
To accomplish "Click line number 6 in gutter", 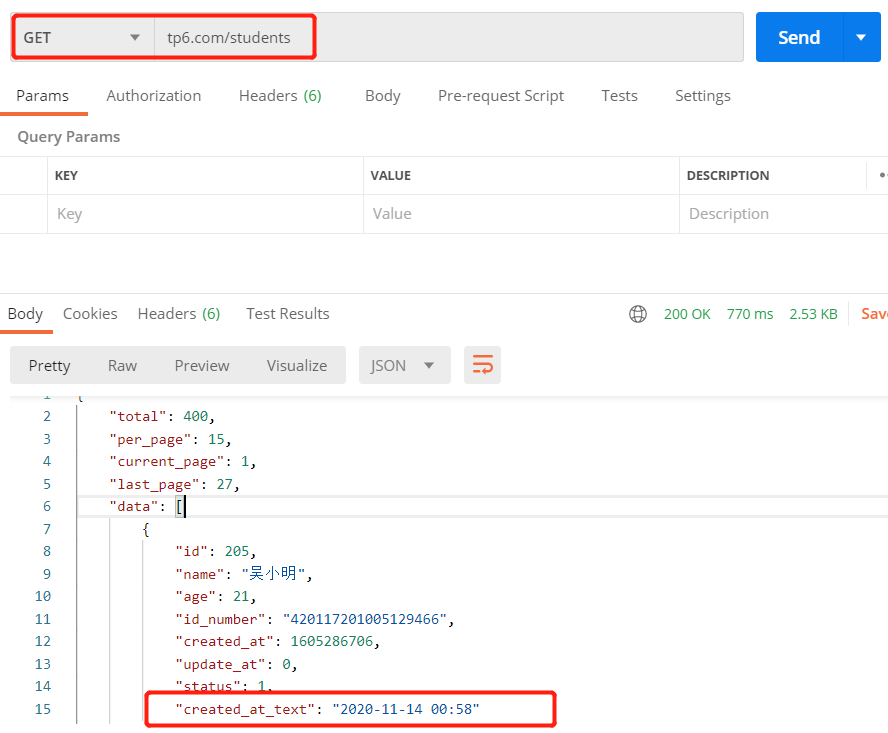I will point(47,506).
